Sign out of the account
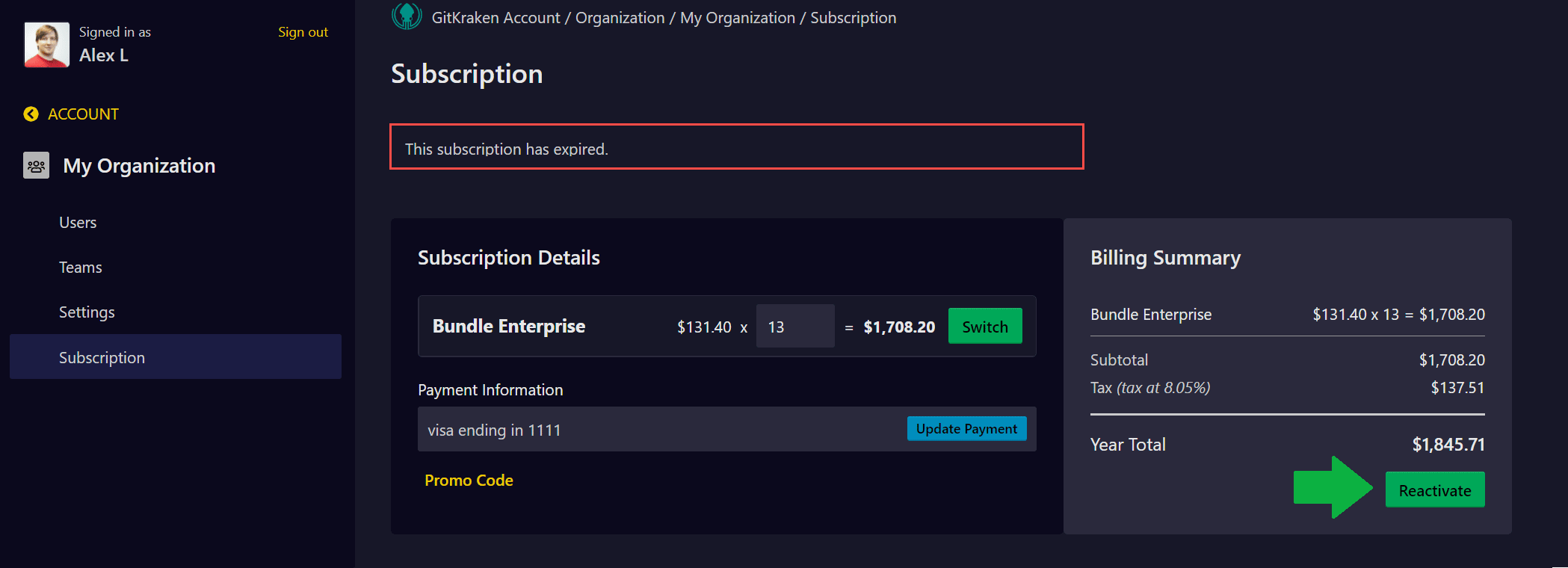The width and height of the screenshot is (1568, 568). tap(303, 32)
